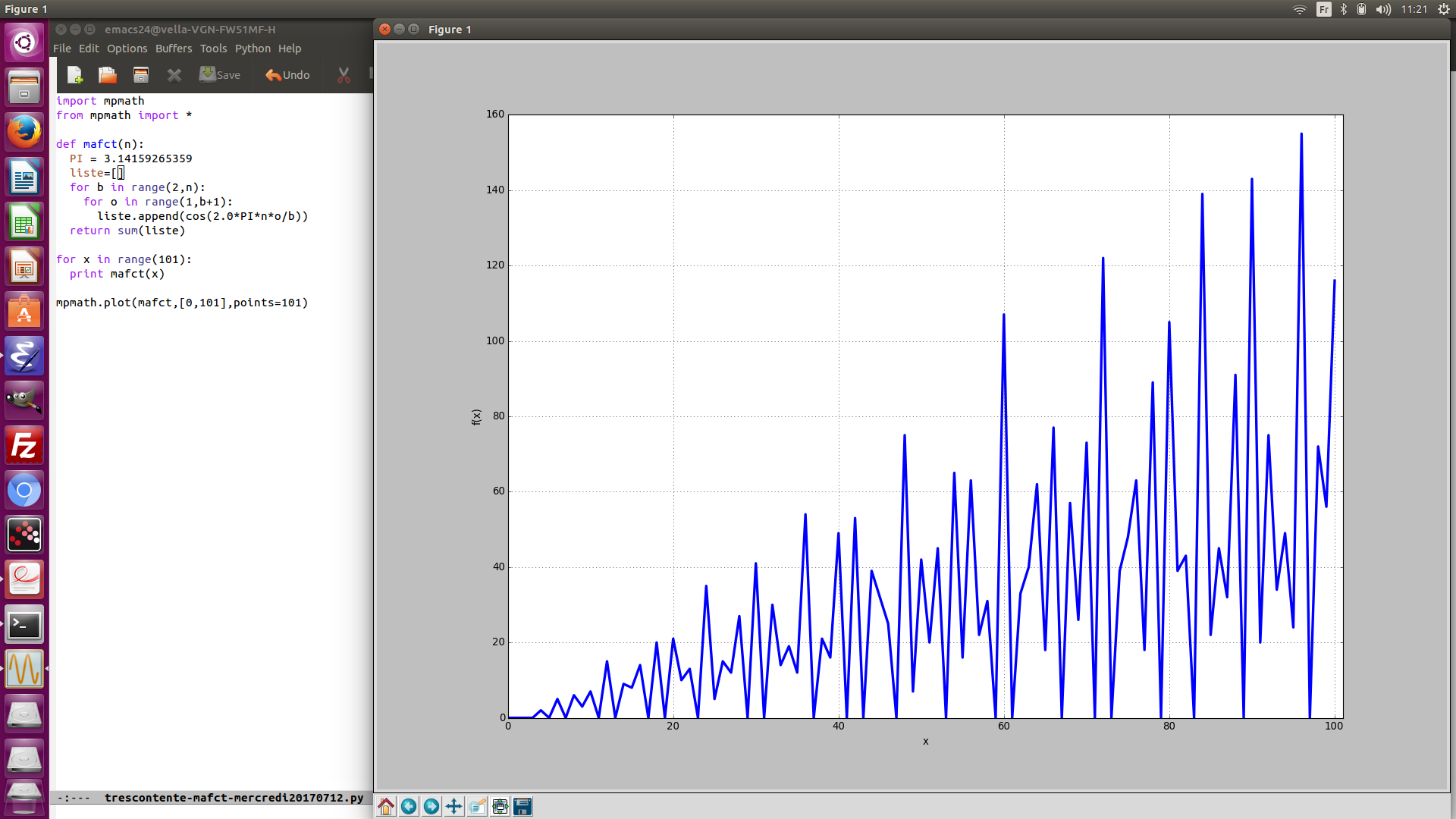Open the Buffers menu
Screen dimensions: 1456x819
[x=174, y=49]
